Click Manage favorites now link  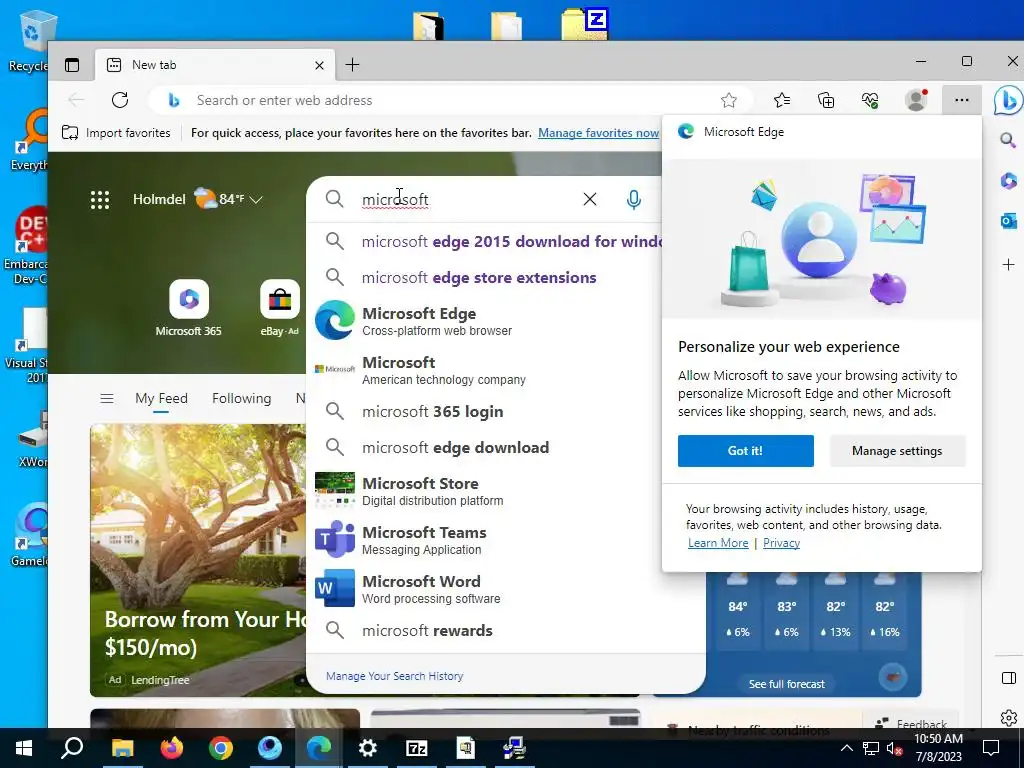pyautogui.click(x=598, y=133)
